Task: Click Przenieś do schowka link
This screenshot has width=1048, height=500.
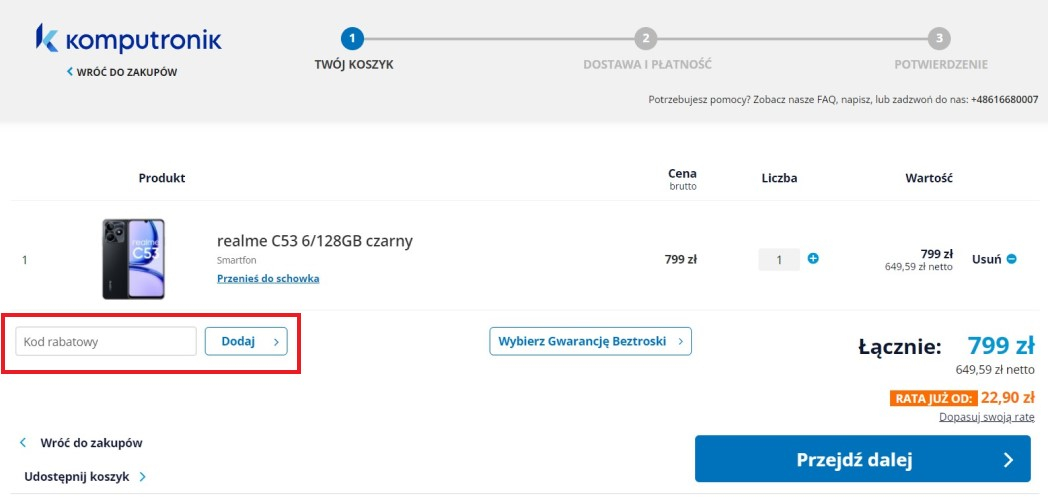Action: pos(268,278)
